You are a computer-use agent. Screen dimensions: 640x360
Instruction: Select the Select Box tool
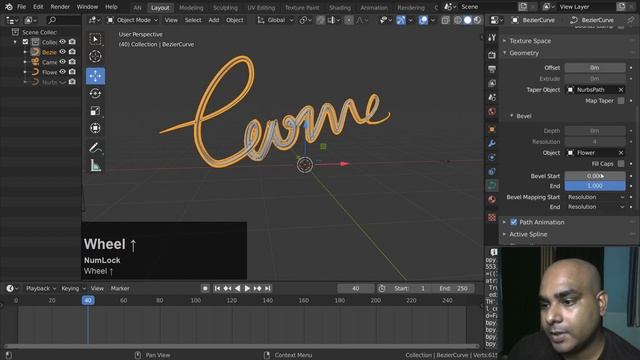[95, 39]
